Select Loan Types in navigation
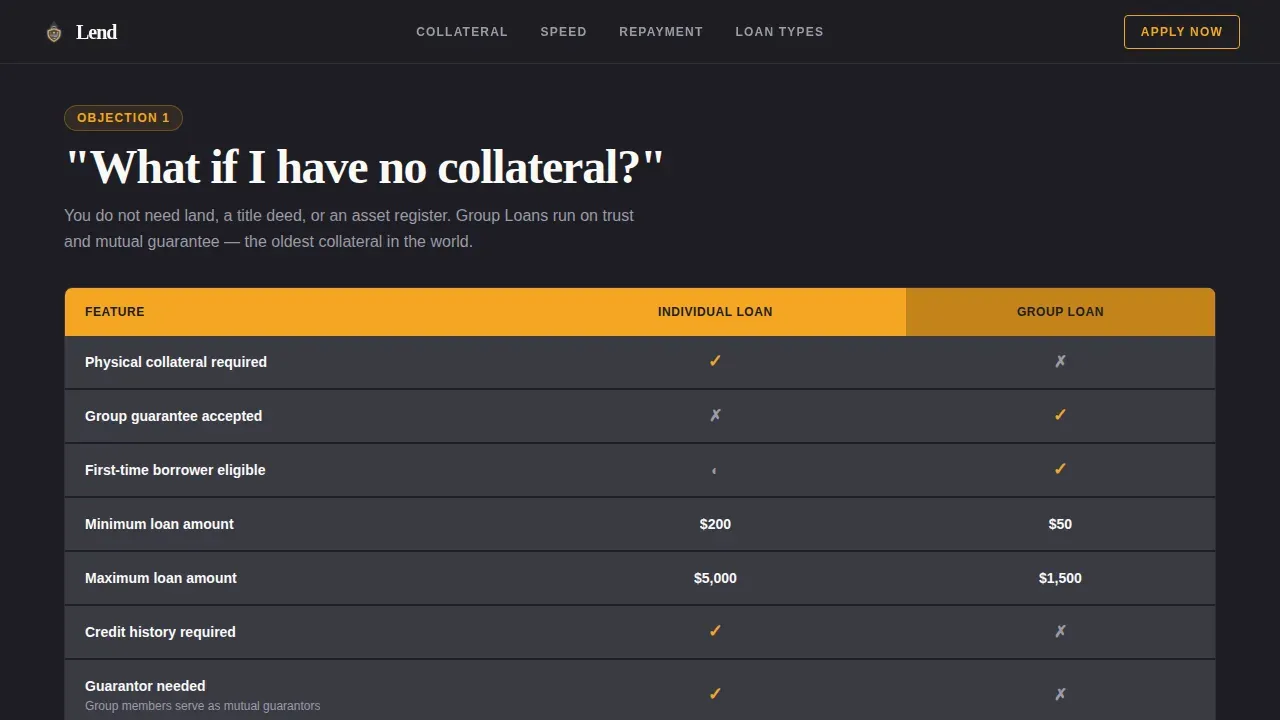Screen dimensions: 1280x720 coord(779,32)
